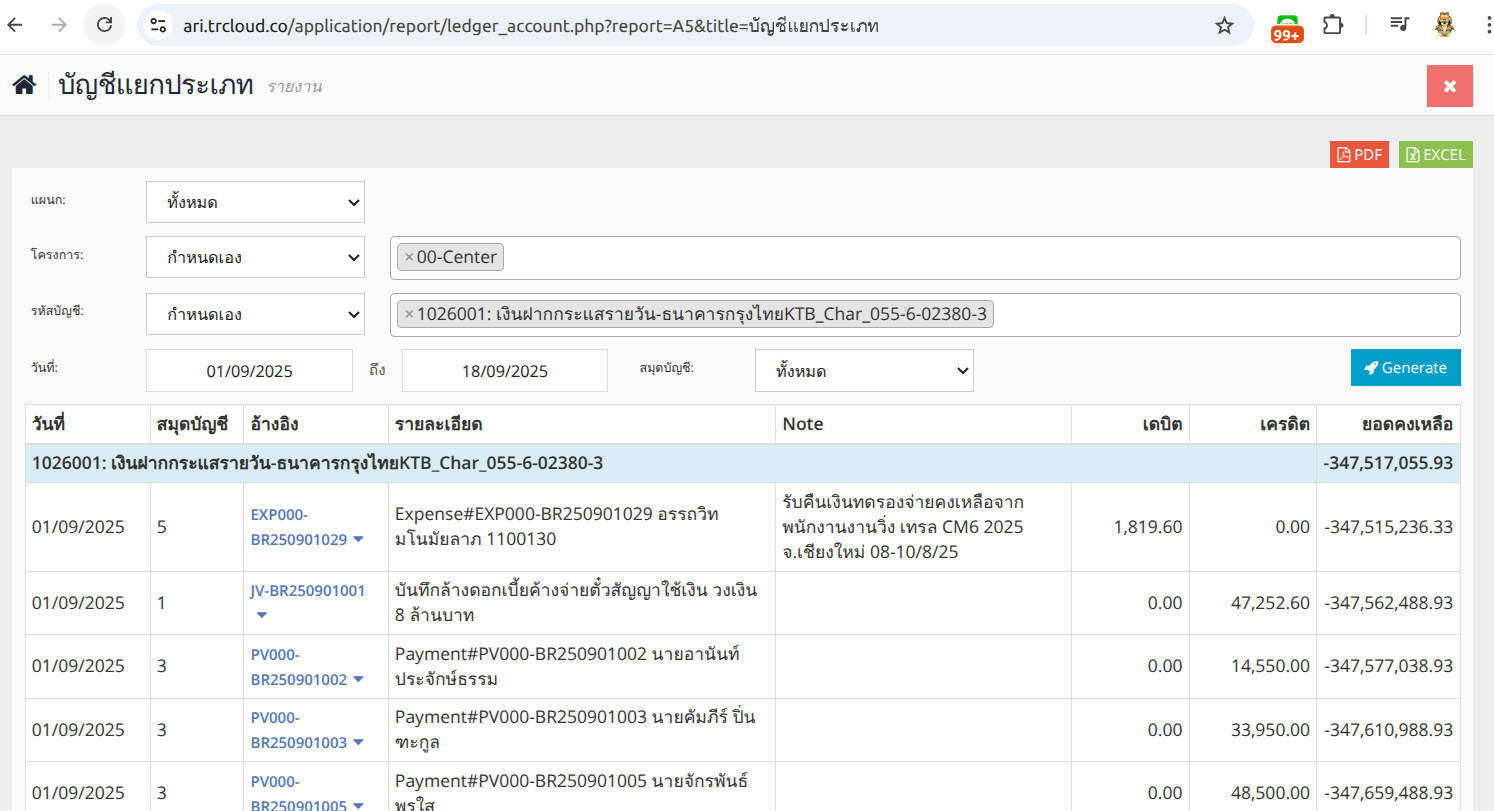Expand the สมุดบัญชี dropdown

click(x=864, y=371)
